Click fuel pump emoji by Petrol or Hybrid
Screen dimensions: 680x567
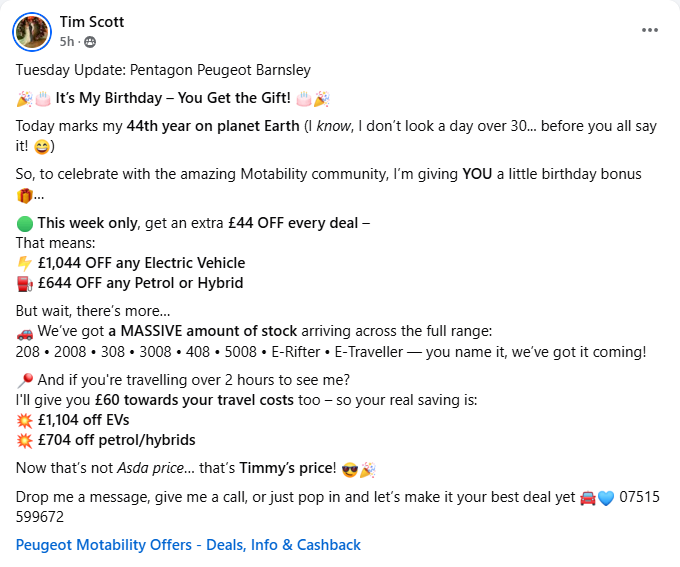tap(24, 283)
